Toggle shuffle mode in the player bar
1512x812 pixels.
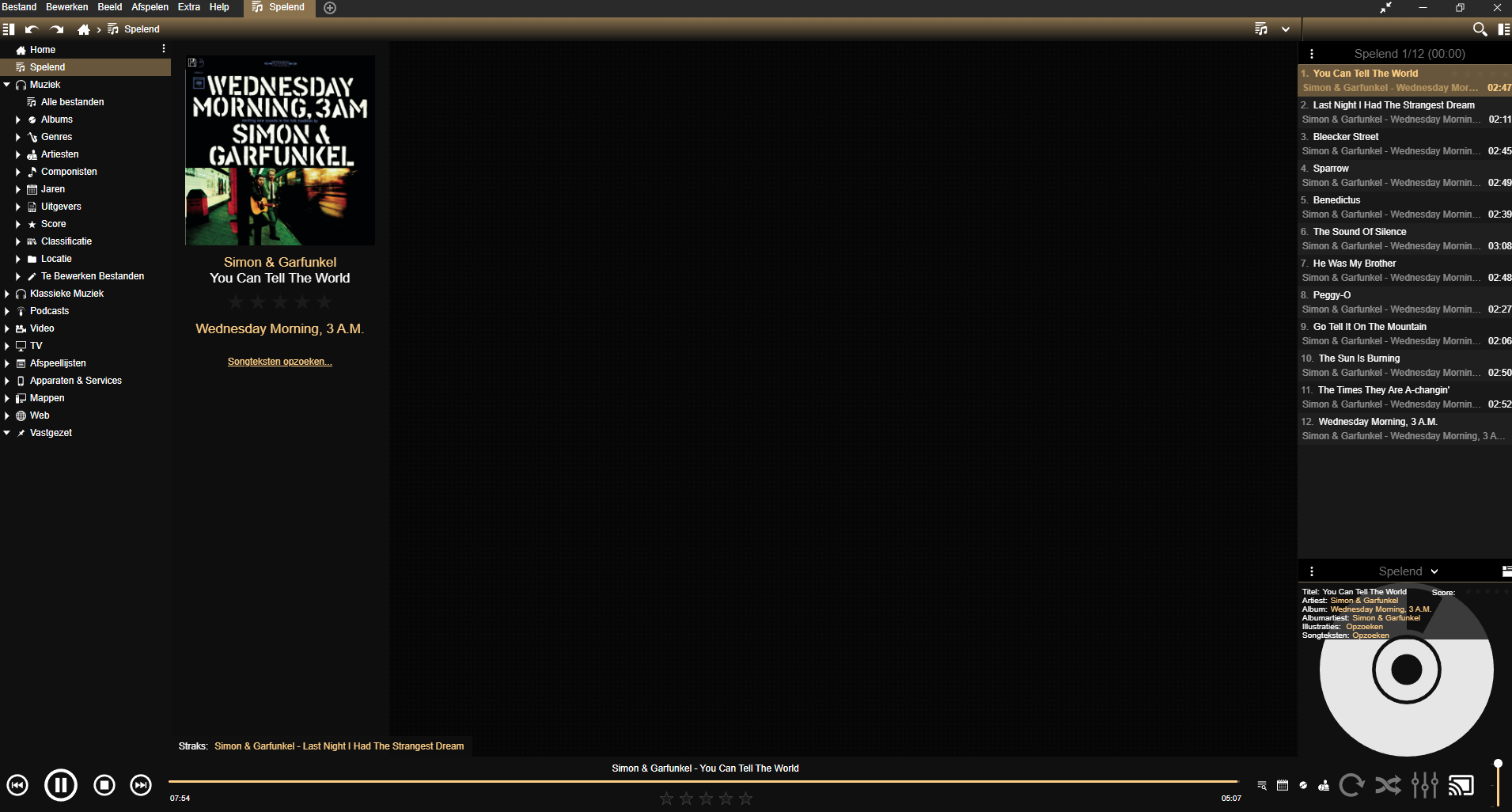point(1388,785)
